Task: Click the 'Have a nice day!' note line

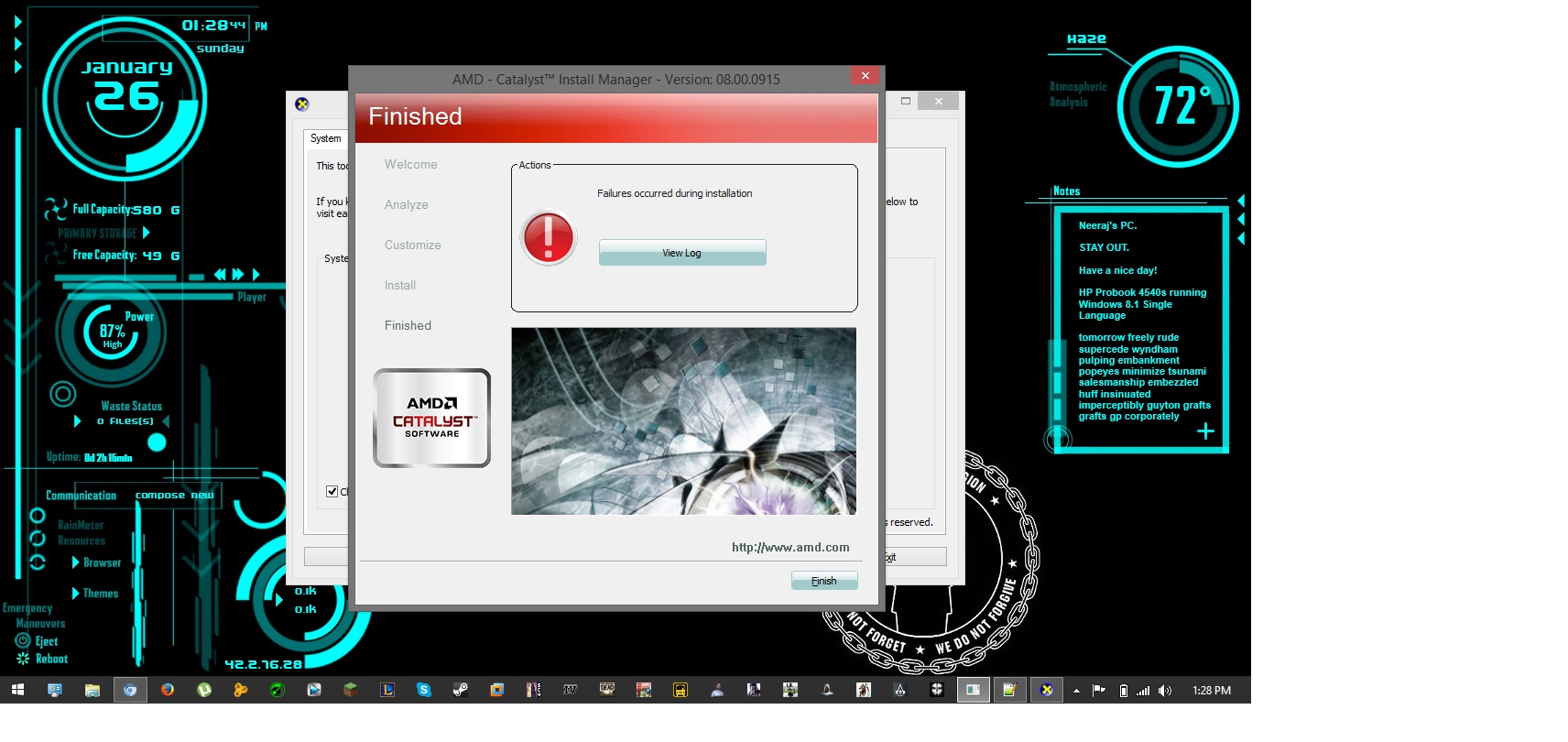Action: [x=1117, y=270]
